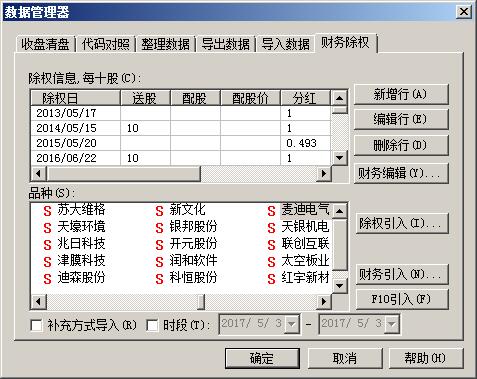Image resolution: width=477 pixels, height=379 pixels.
Task: Select the 2016/06/22 row
Action: click(x=181, y=158)
